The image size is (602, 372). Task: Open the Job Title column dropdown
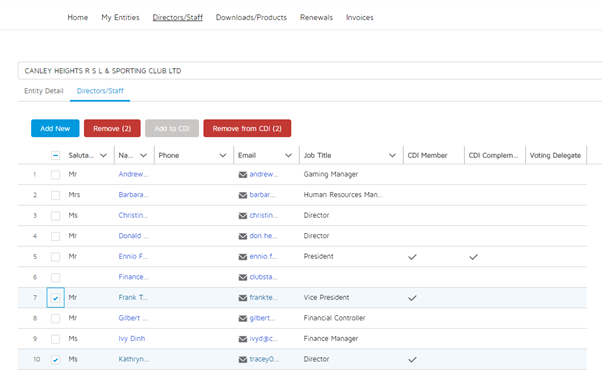click(x=392, y=155)
